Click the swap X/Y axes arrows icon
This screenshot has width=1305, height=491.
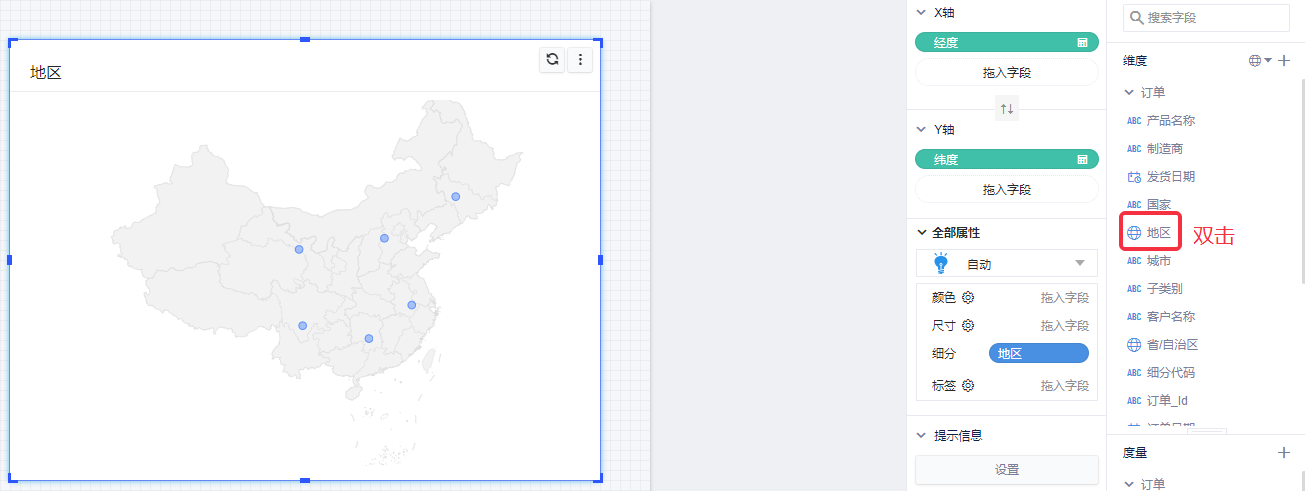tap(1007, 109)
